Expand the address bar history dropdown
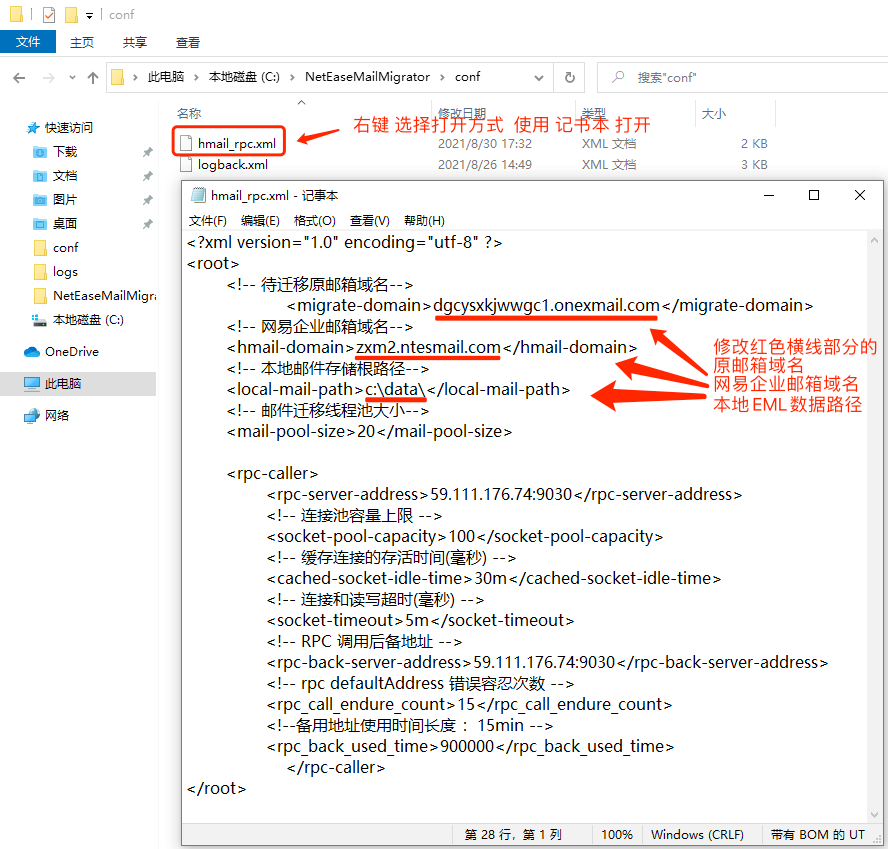 (x=544, y=77)
